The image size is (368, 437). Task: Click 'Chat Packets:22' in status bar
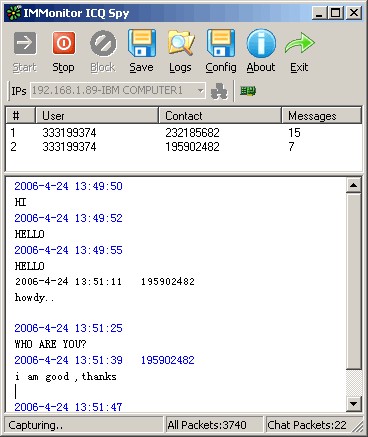(307, 425)
